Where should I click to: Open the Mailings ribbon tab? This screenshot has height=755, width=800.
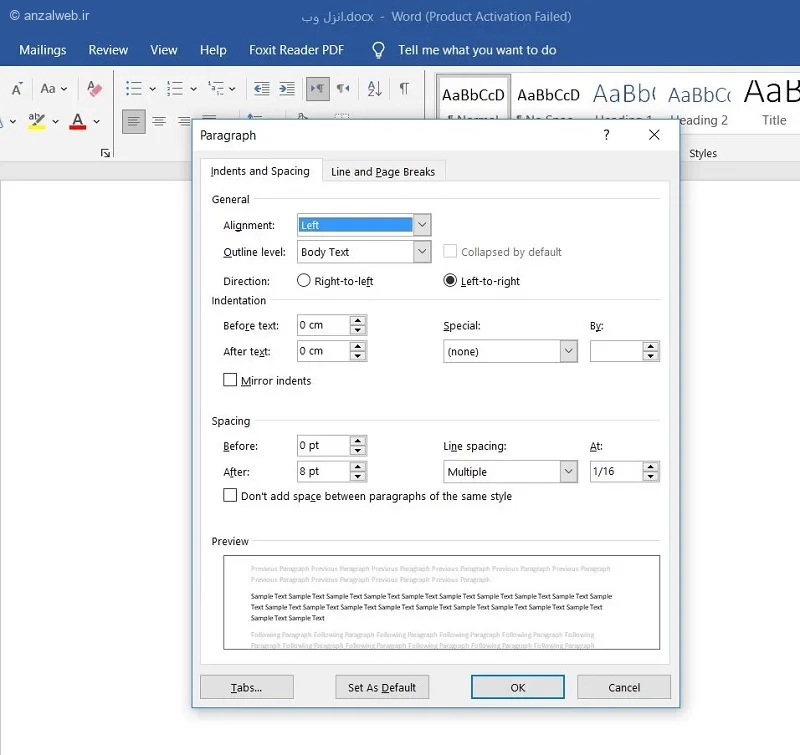click(43, 50)
